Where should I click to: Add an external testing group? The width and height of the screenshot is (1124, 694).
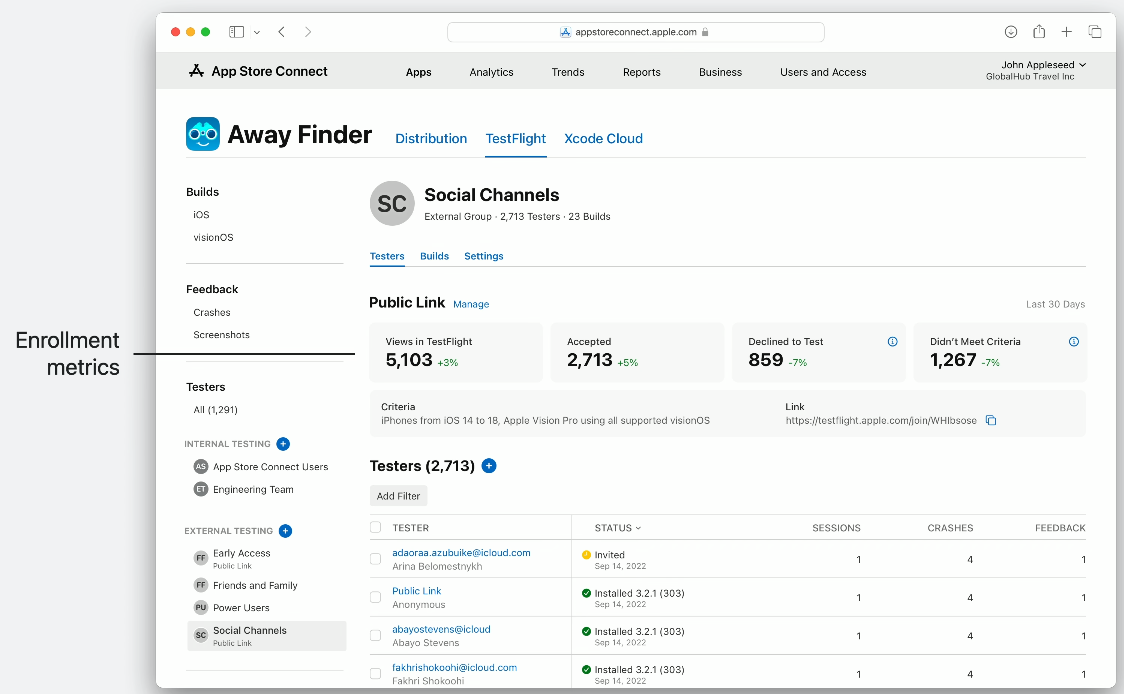[285, 531]
